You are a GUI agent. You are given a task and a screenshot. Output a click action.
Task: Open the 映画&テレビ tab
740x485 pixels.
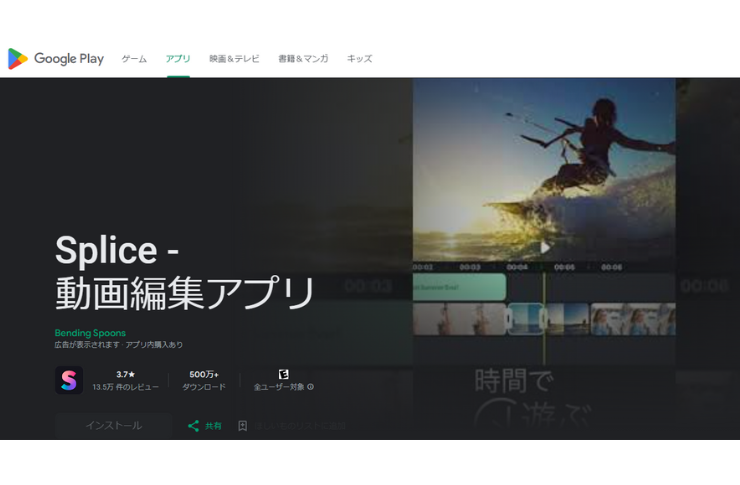point(234,59)
